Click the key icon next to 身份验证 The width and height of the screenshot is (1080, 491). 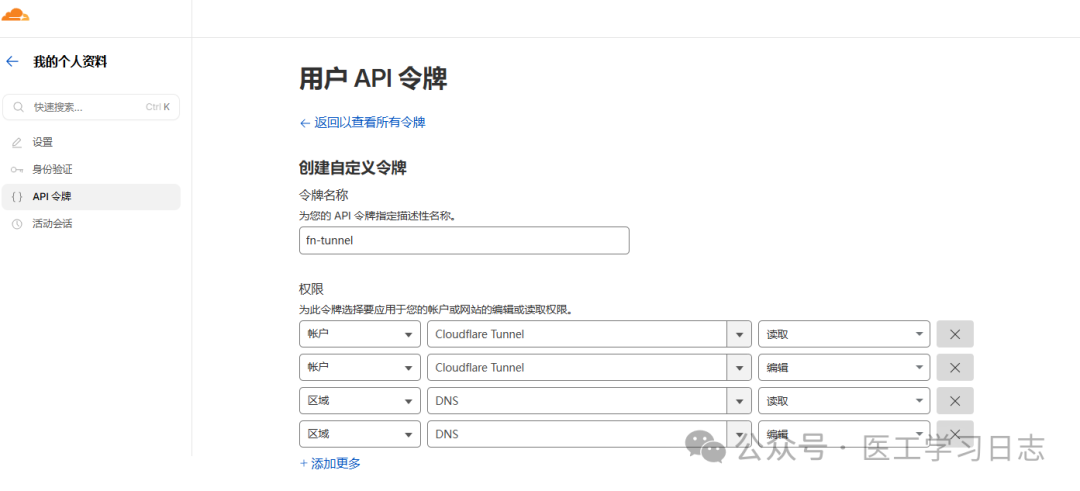[17, 169]
